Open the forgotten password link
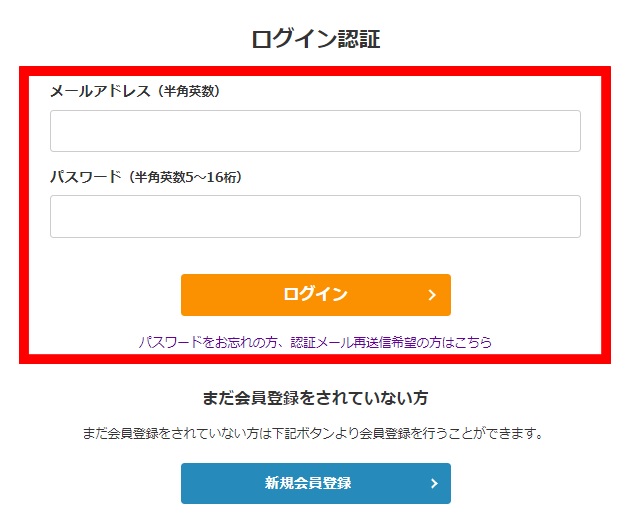Viewport: 633px width, 530px height. [315, 342]
